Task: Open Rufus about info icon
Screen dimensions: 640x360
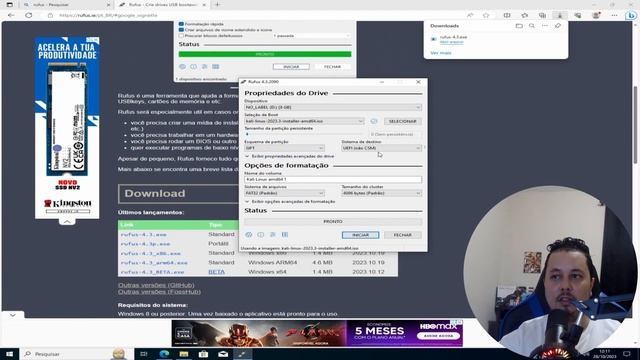Action: 261,235
